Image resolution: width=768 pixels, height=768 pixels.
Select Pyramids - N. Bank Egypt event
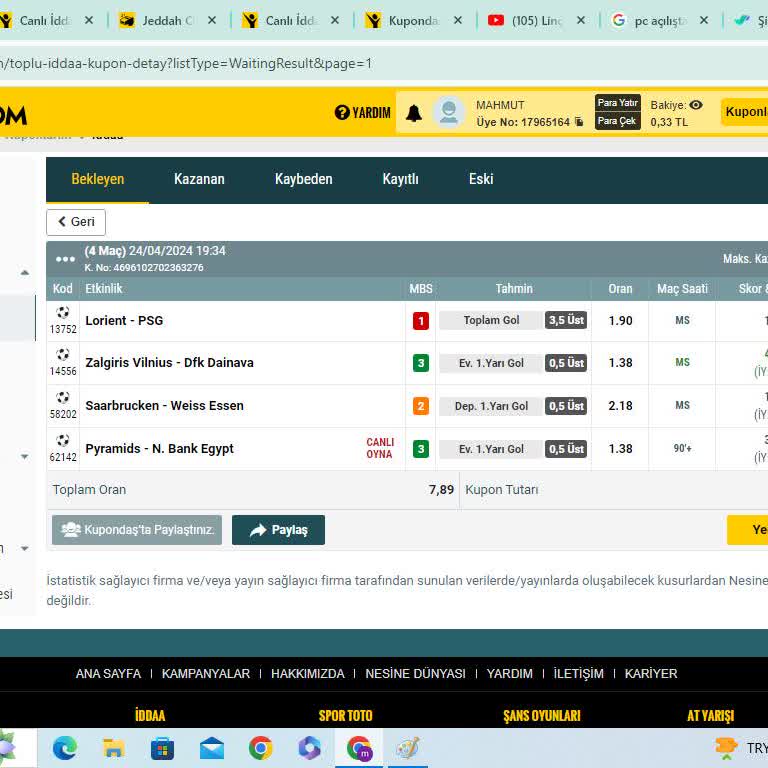[159, 449]
